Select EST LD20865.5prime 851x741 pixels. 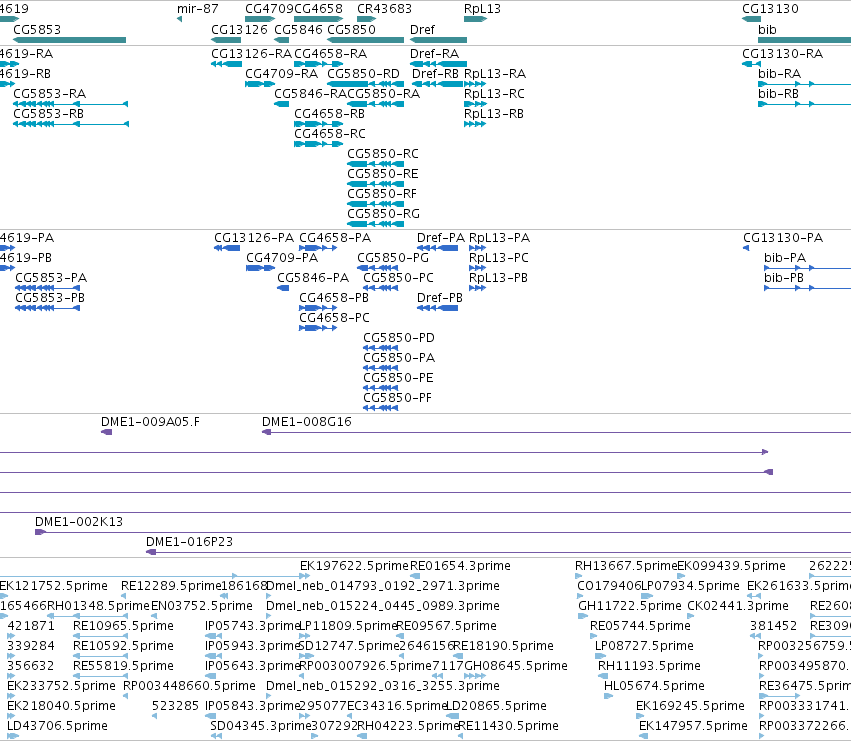pos(497,706)
